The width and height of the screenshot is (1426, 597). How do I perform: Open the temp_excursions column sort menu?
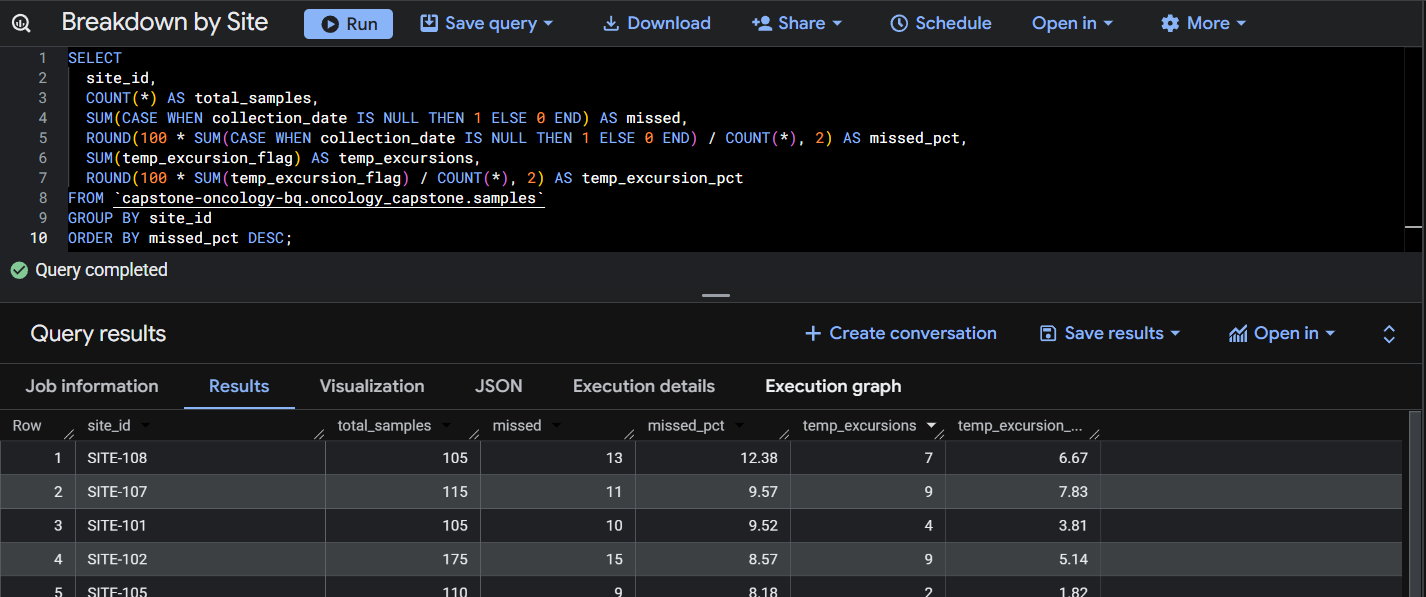tap(932, 426)
